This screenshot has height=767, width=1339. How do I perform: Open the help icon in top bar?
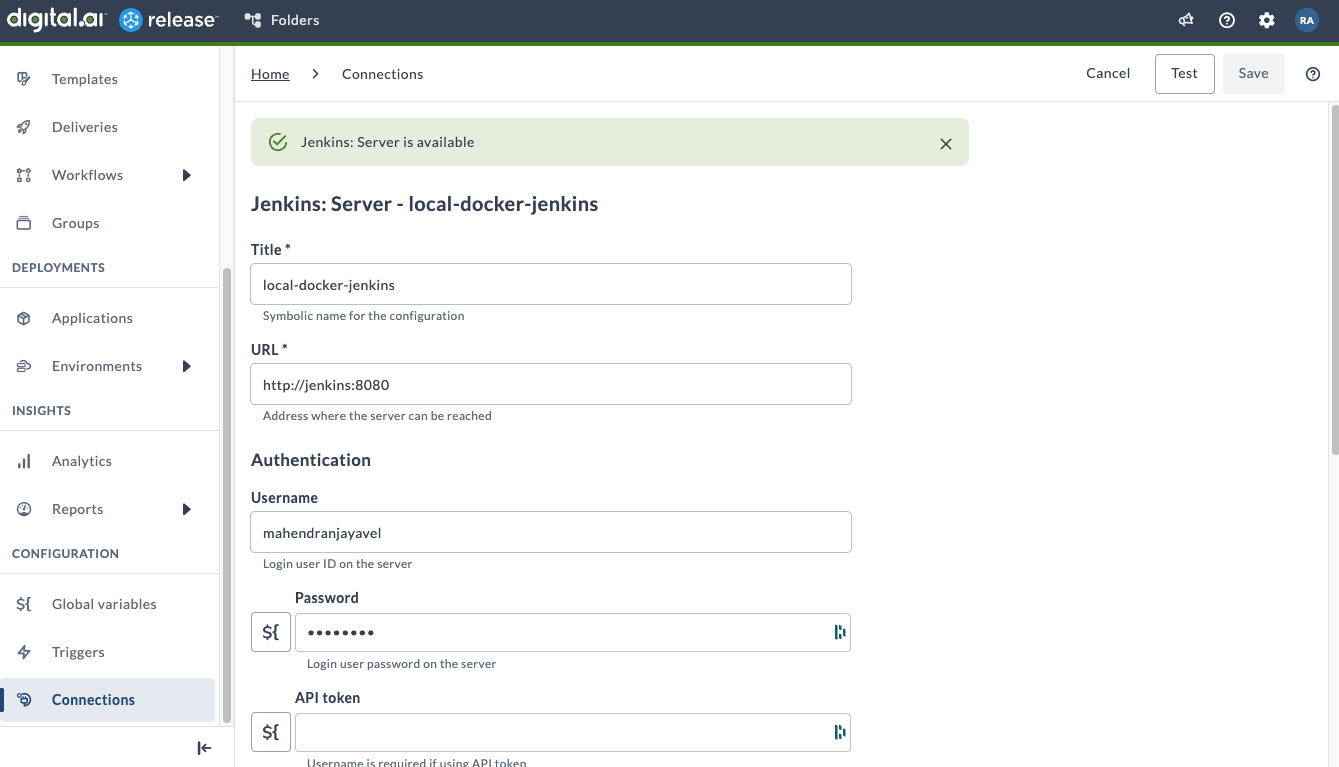[x=1227, y=20]
